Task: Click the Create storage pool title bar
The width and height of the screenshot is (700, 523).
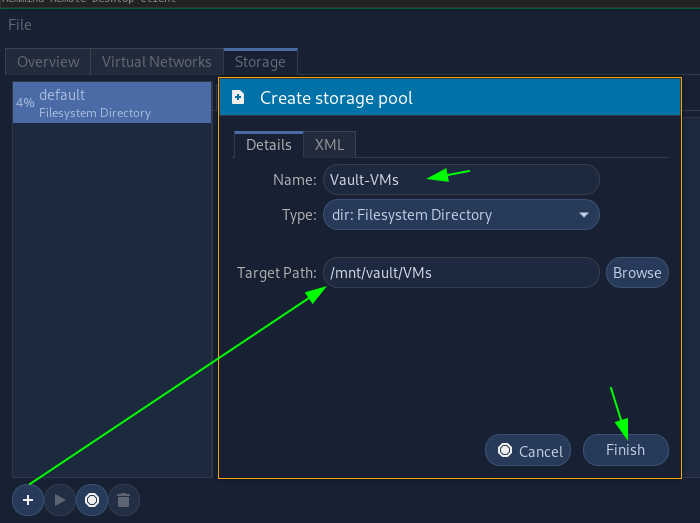Action: [x=450, y=98]
